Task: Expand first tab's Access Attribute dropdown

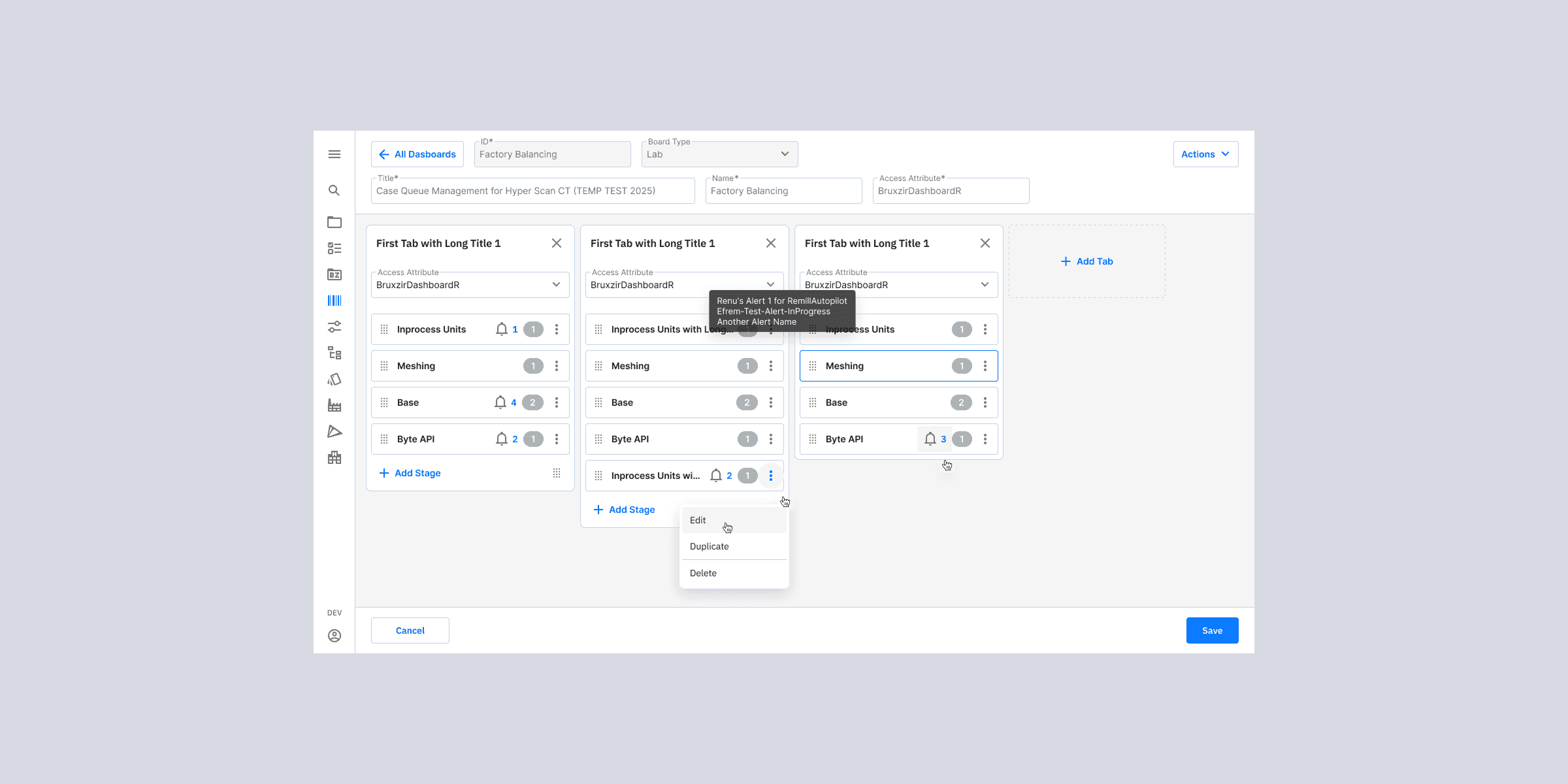Action: tap(470, 285)
